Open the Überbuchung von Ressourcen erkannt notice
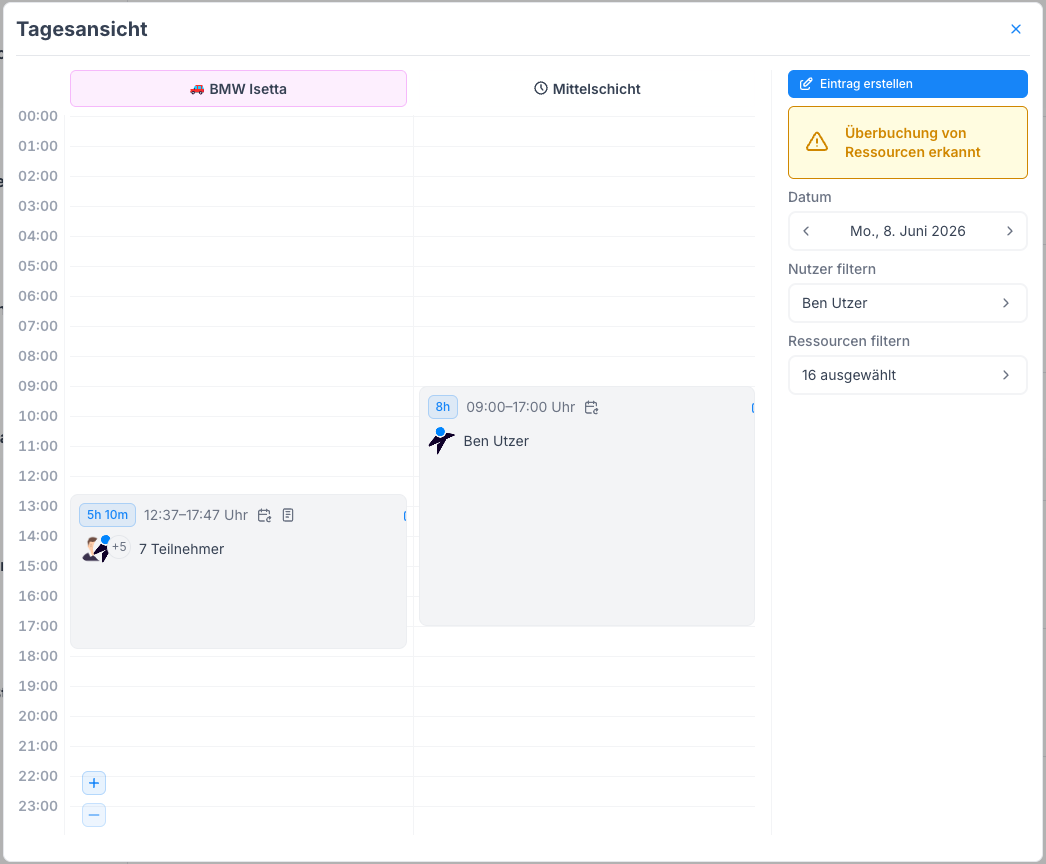The image size is (1046, 864). coord(907,143)
